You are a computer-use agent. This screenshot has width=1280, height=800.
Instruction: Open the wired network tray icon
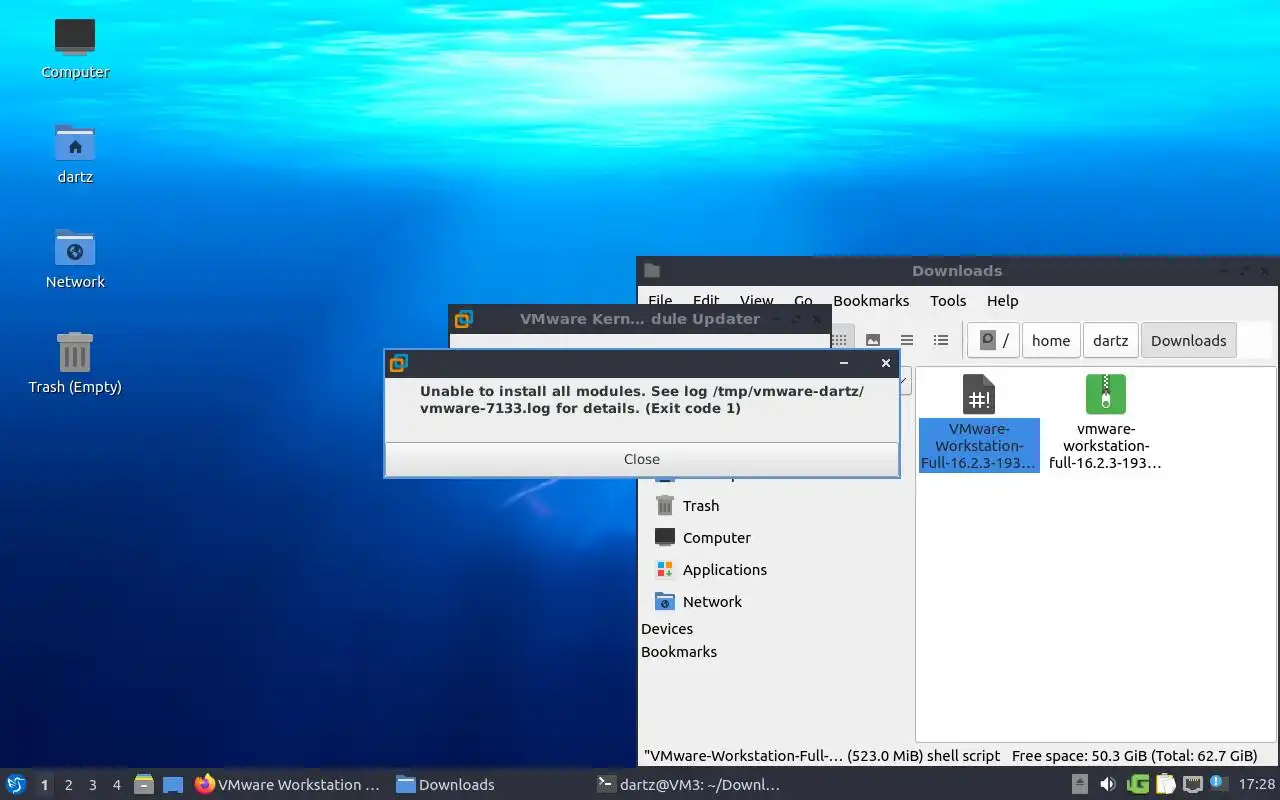click(x=1192, y=785)
